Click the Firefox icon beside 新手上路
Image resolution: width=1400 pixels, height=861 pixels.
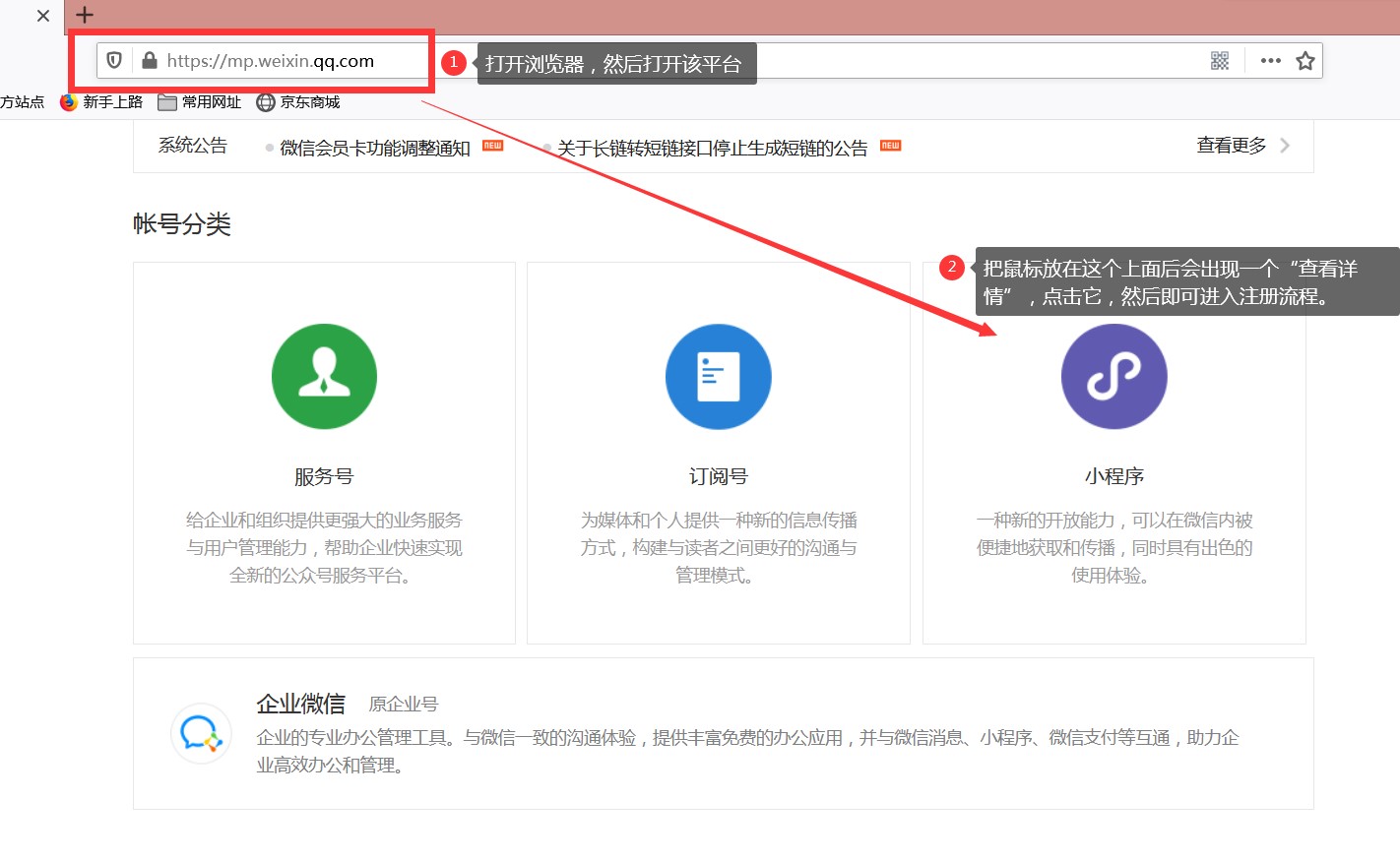coord(67,101)
